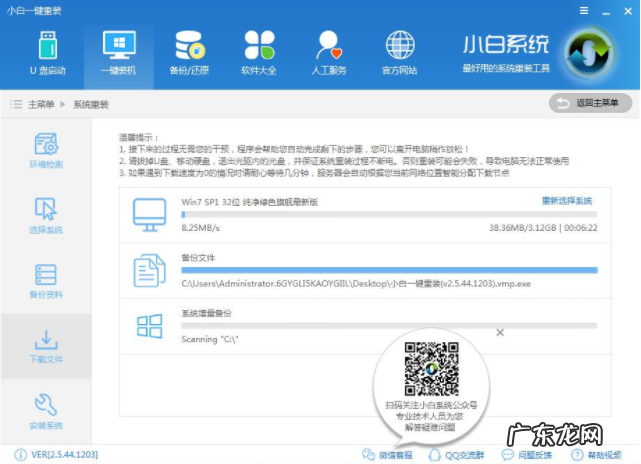Click the VER[2.5.44.1203] version info
The image size is (641, 464).
(x=65, y=455)
